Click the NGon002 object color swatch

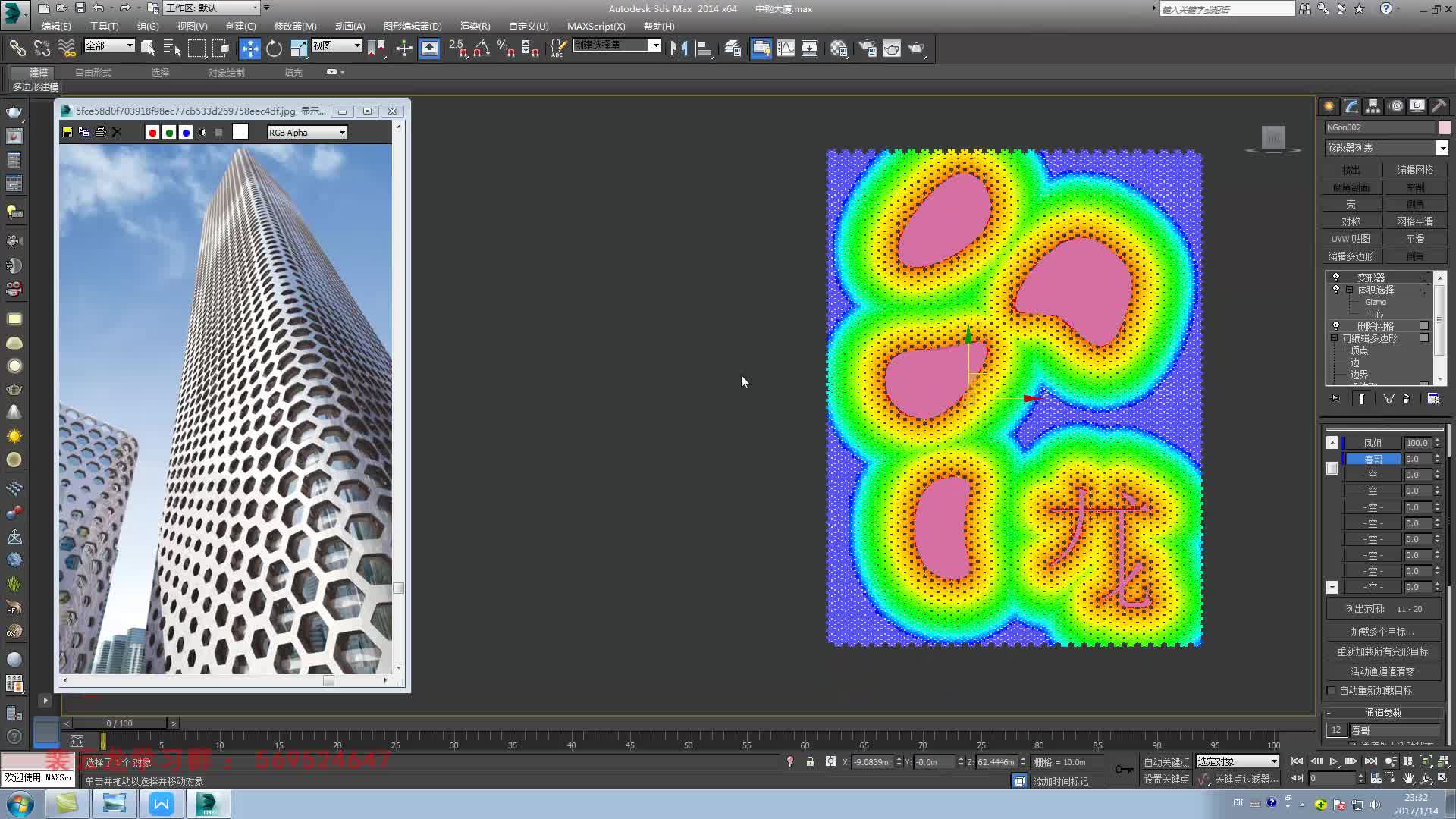point(1445,127)
